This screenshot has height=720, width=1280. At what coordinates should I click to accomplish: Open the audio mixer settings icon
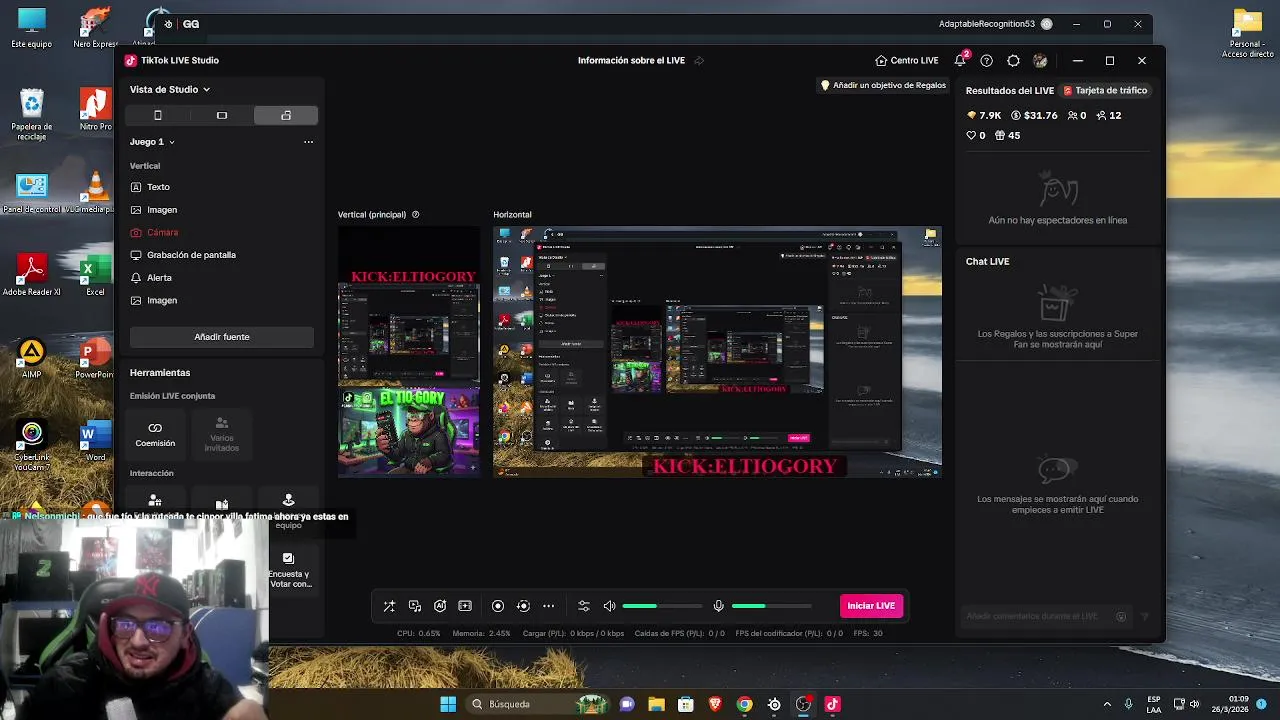click(x=584, y=606)
